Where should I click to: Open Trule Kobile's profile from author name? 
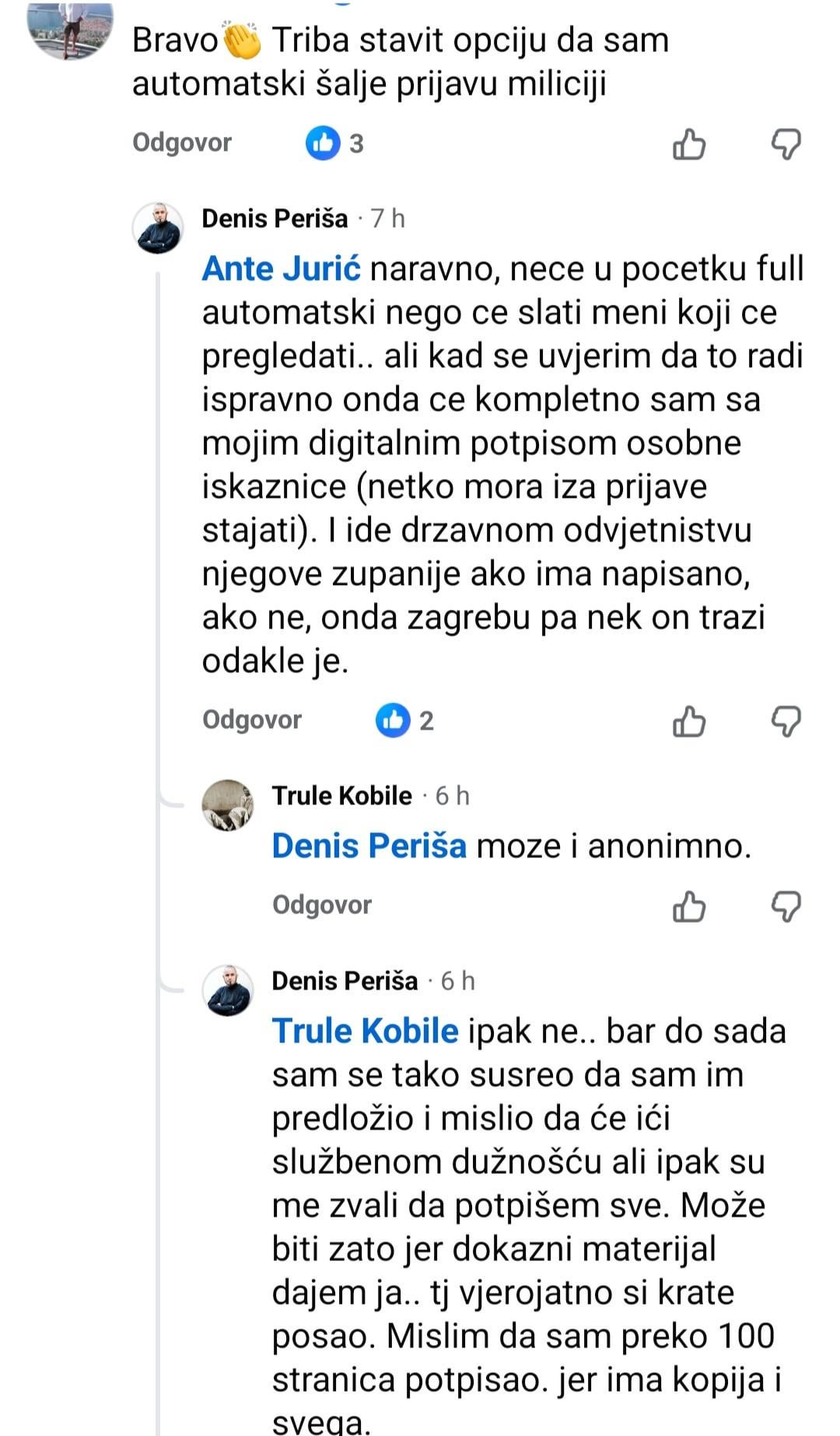pos(341,796)
